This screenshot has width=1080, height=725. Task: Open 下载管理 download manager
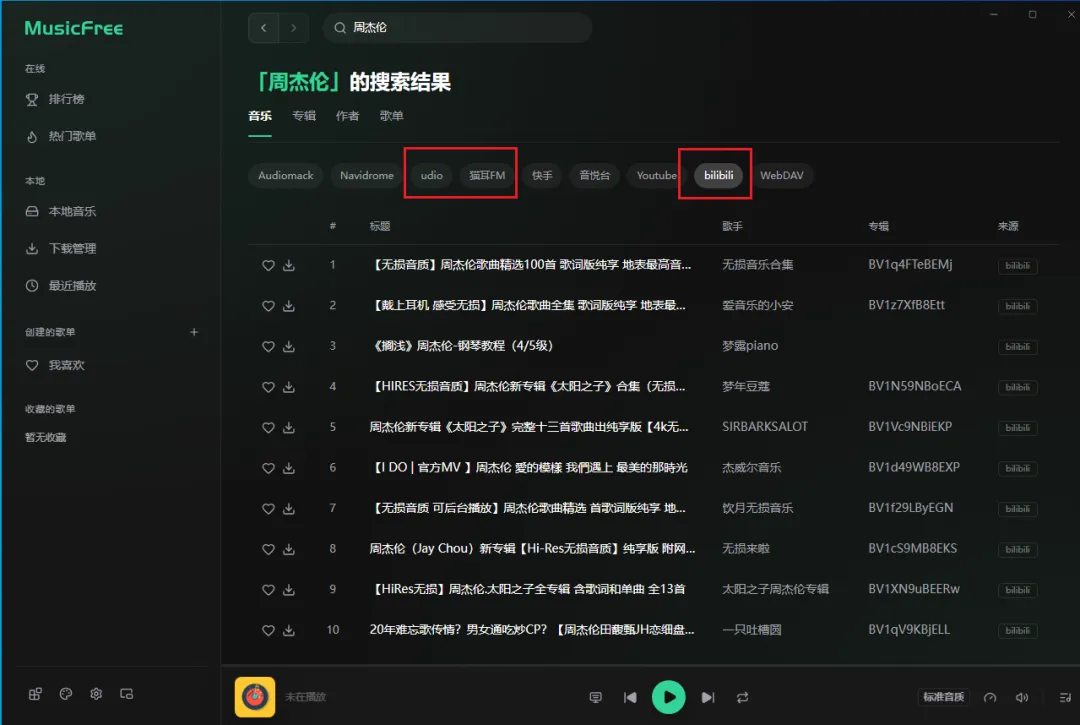click(61, 249)
